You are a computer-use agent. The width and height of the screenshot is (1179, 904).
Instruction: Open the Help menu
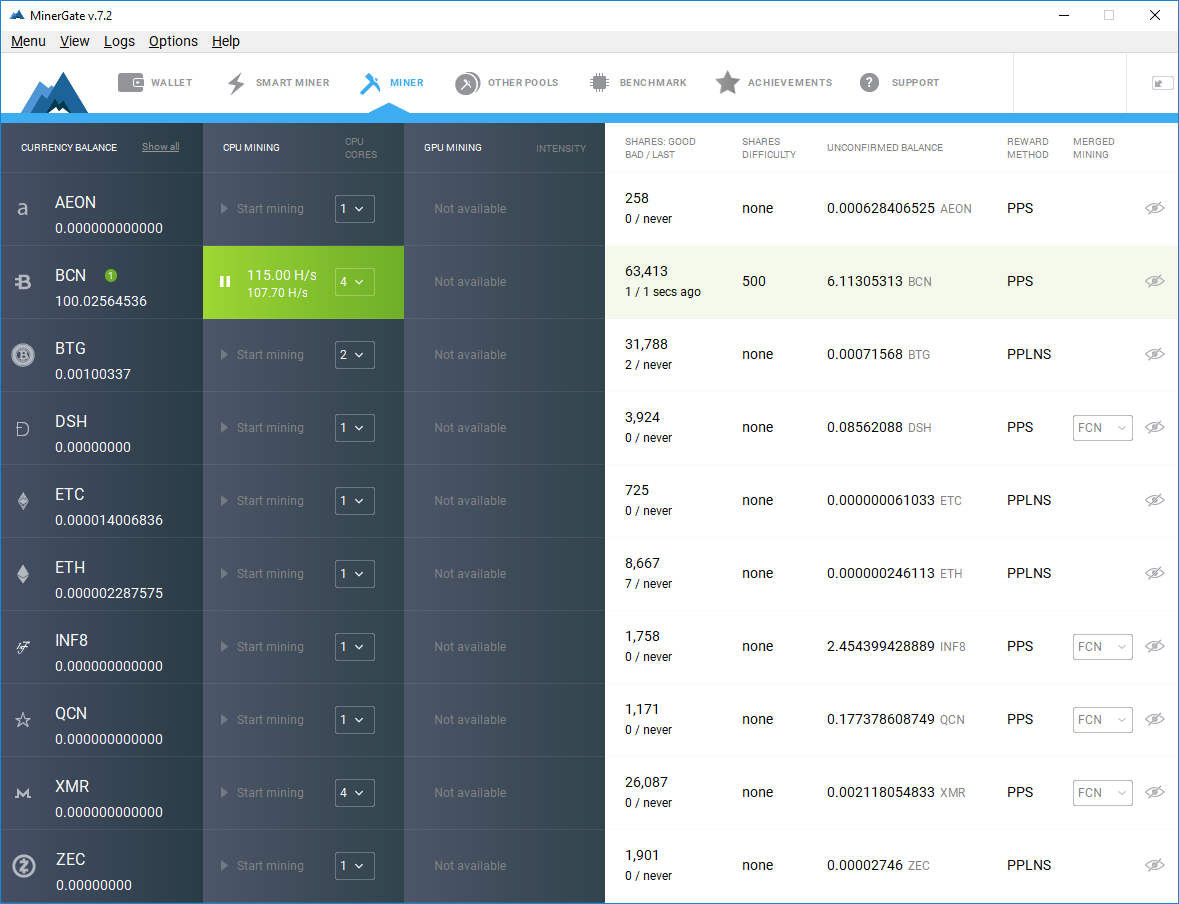pos(226,41)
